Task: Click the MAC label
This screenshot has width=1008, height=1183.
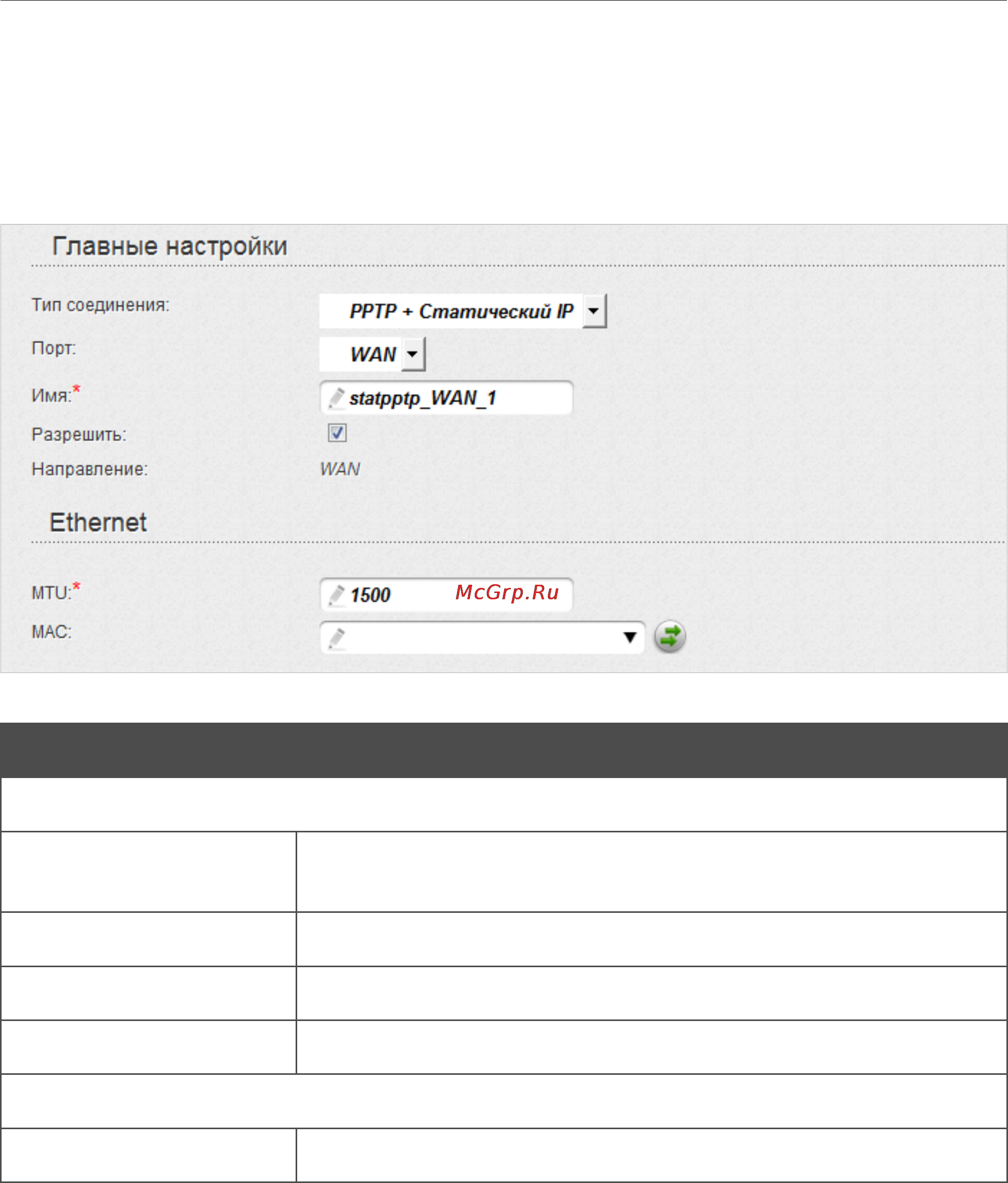Action: tap(51, 631)
